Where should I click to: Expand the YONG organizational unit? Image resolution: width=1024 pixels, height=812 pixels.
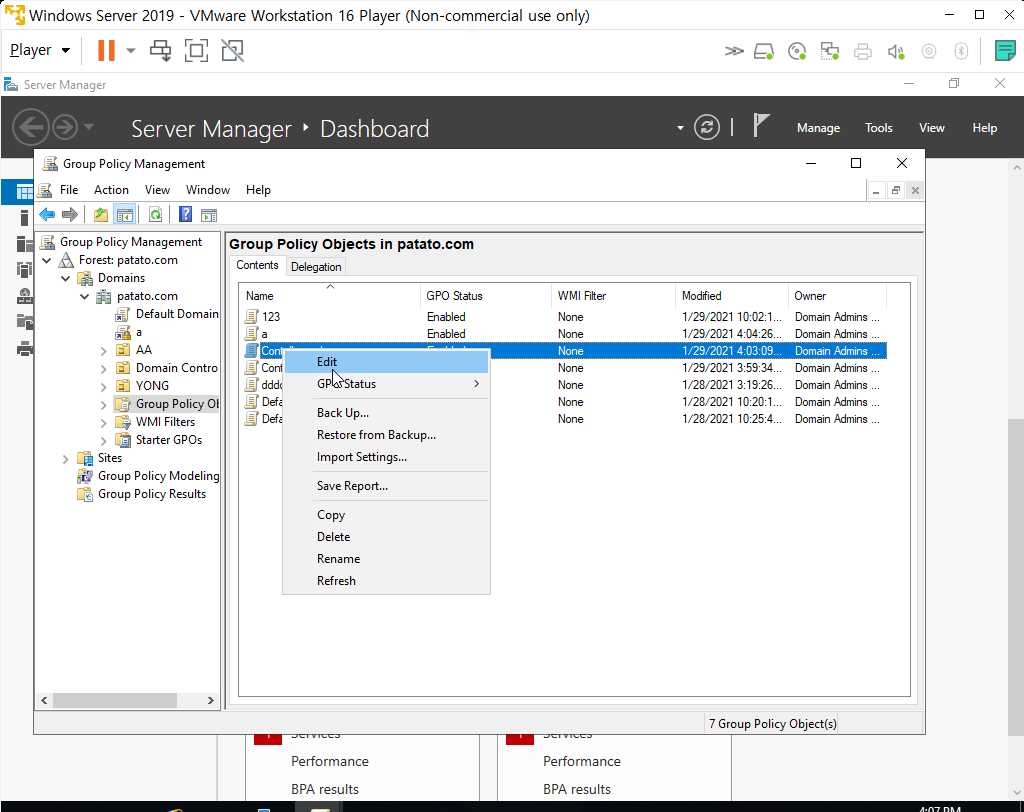(104, 387)
